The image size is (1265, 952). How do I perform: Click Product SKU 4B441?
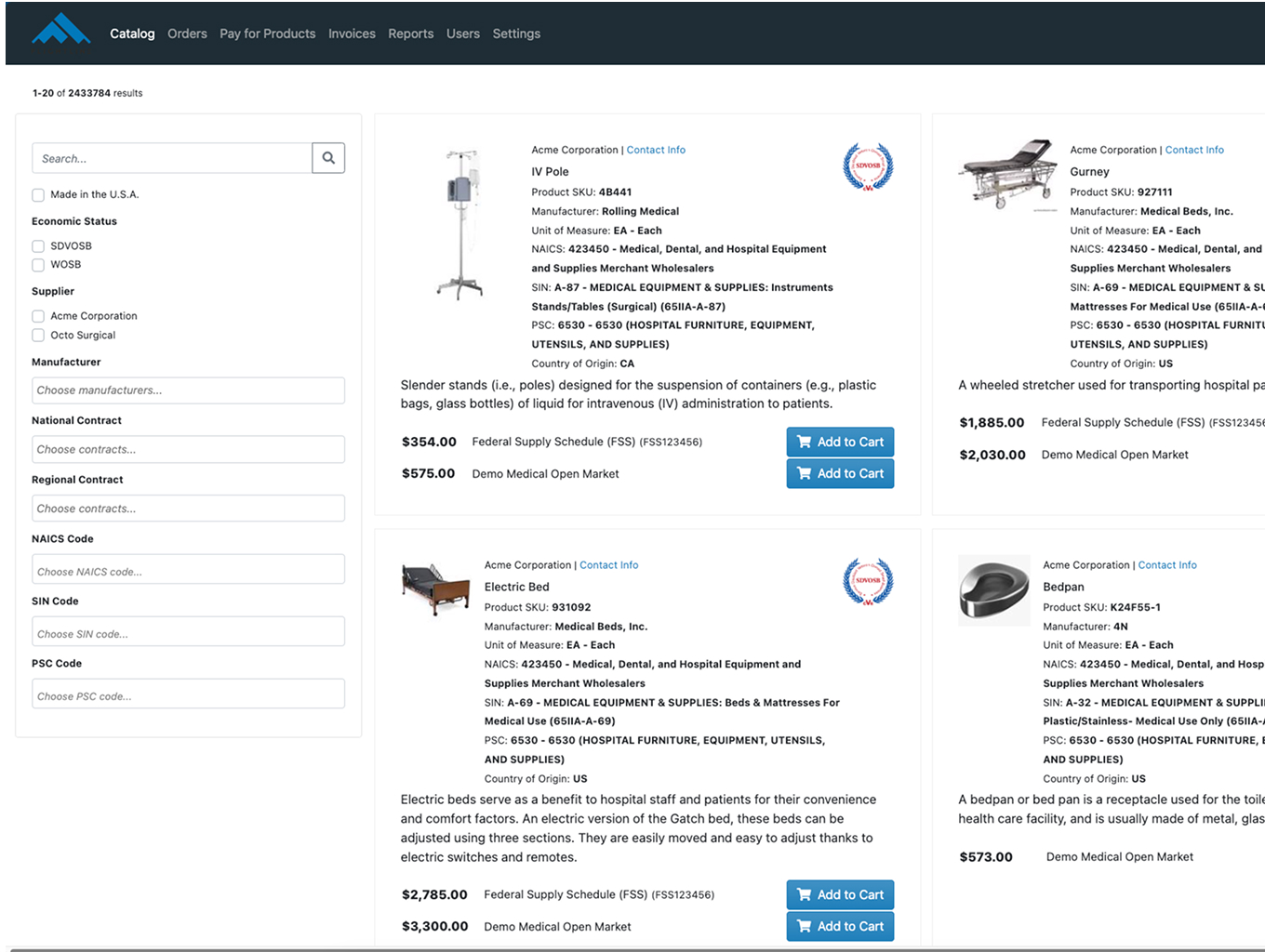click(x=615, y=192)
